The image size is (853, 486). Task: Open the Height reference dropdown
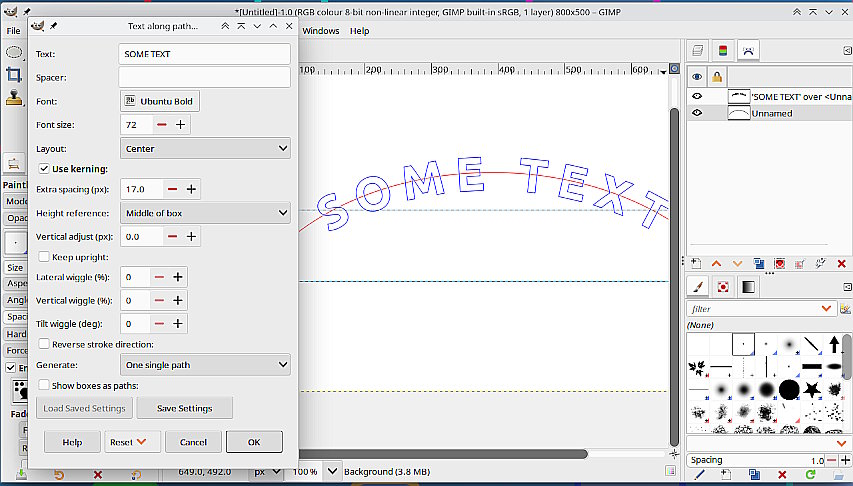pyautogui.click(x=205, y=213)
